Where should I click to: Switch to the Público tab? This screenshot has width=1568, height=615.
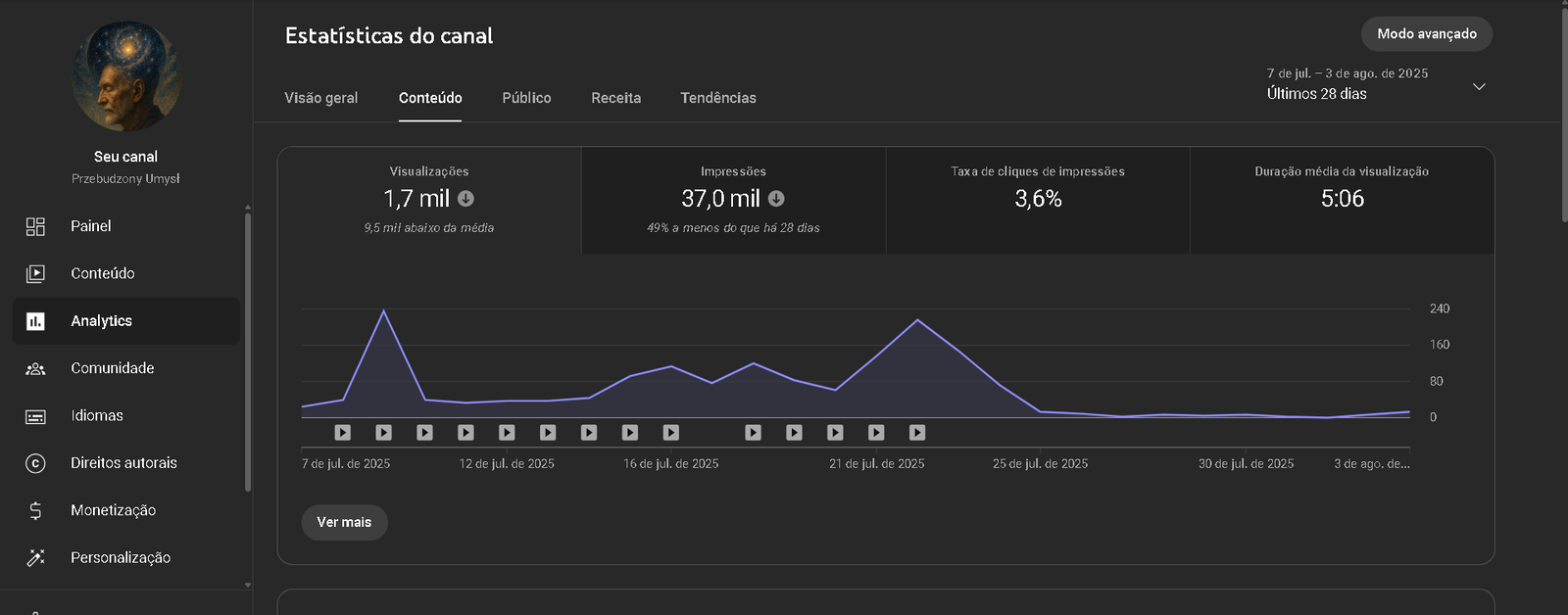pyautogui.click(x=527, y=98)
